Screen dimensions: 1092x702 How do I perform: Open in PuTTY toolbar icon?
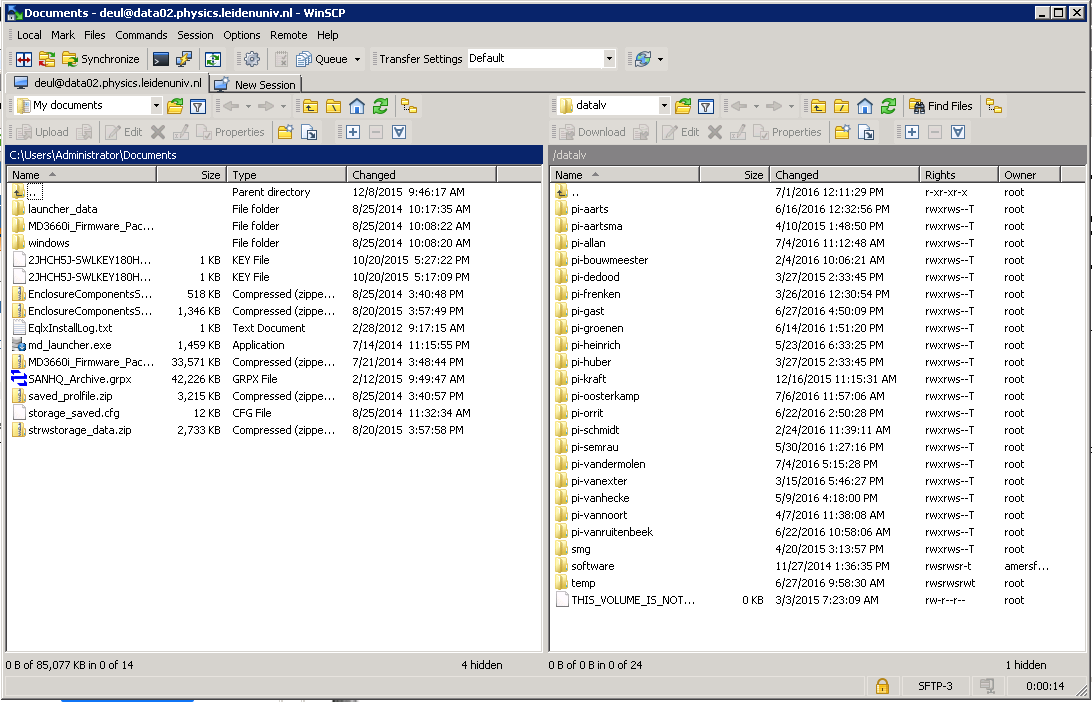184,59
